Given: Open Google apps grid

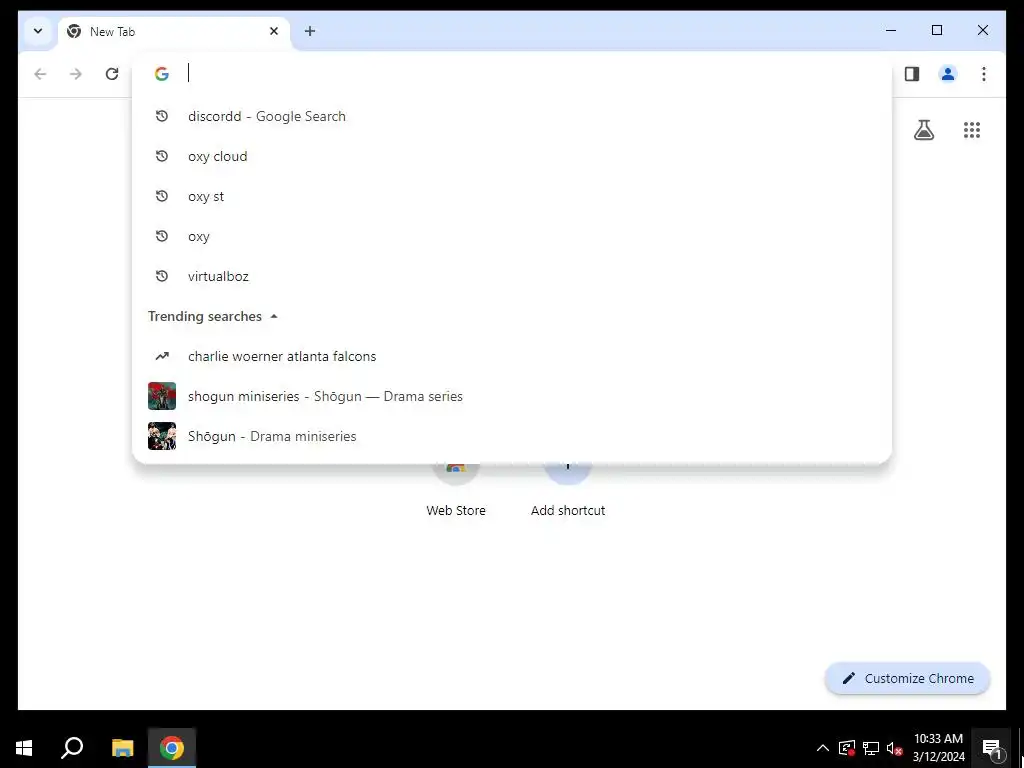Looking at the screenshot, I should pos(972,130).
